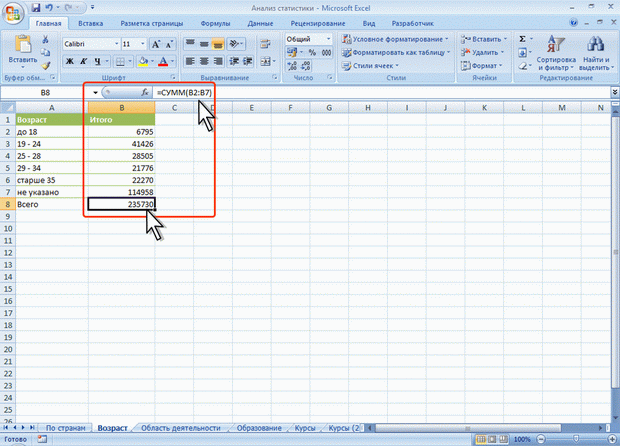
Task: Save the workbook from Quick Access toolbar
Action: 36,8
